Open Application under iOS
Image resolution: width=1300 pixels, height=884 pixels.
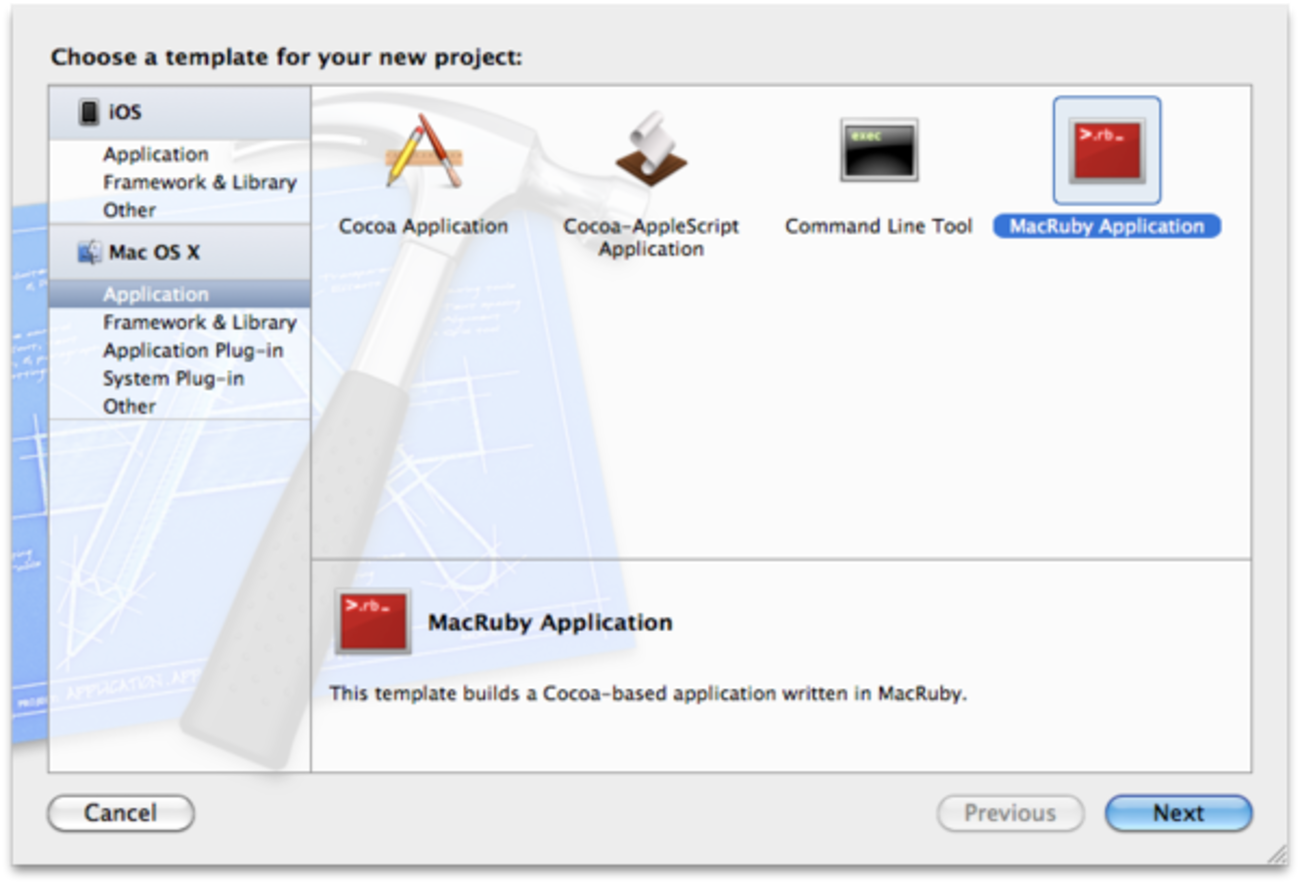tap(156, 154)
